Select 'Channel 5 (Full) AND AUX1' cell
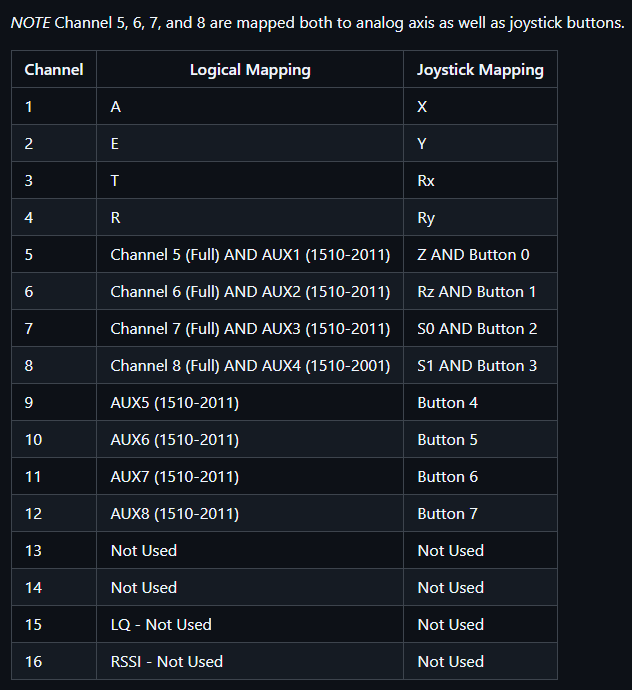The height and width of the screenshot is (690, 632). [250, 255]
